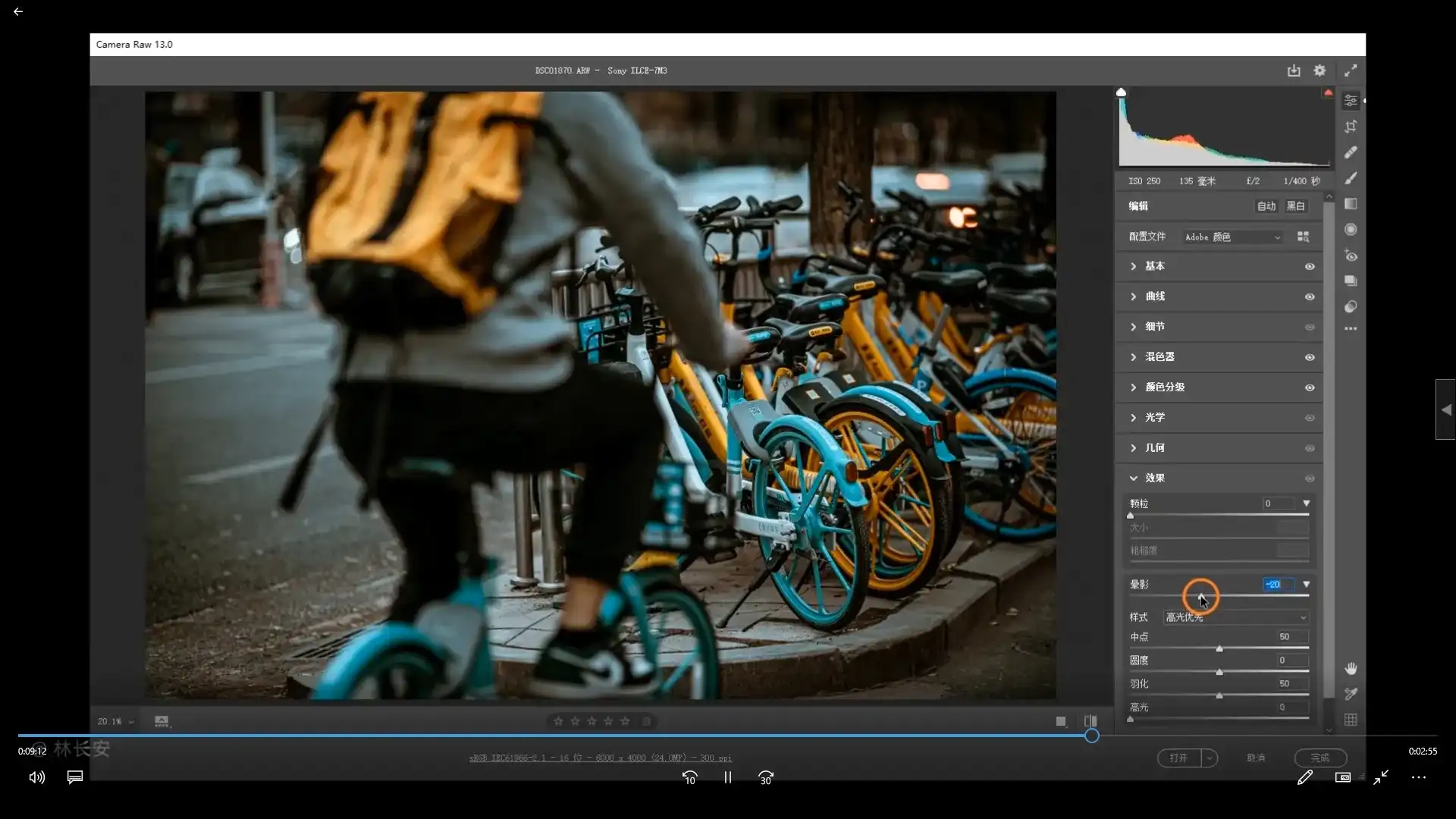Select the Radial Filter tool

pyautogui.click(x=1351, y=230)
